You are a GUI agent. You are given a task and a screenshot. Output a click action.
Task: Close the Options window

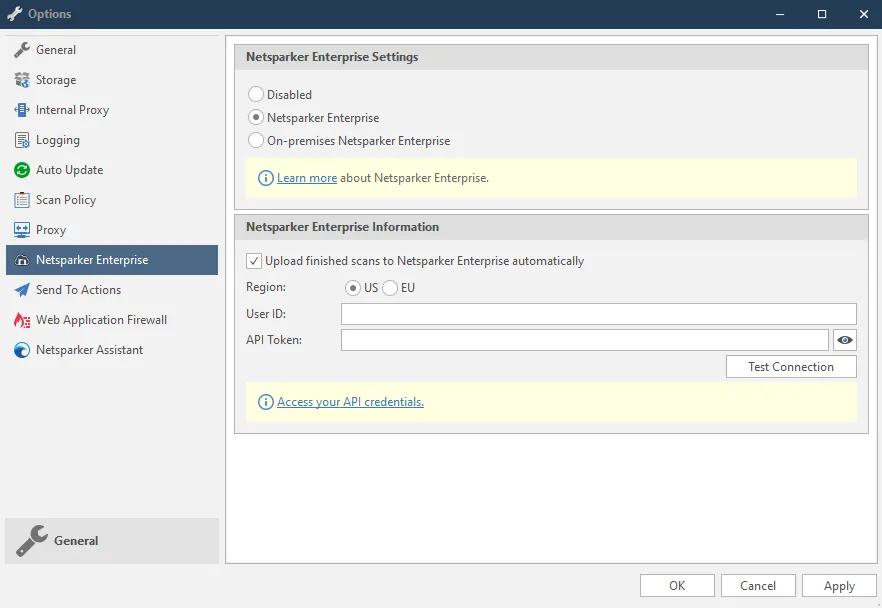864,14
